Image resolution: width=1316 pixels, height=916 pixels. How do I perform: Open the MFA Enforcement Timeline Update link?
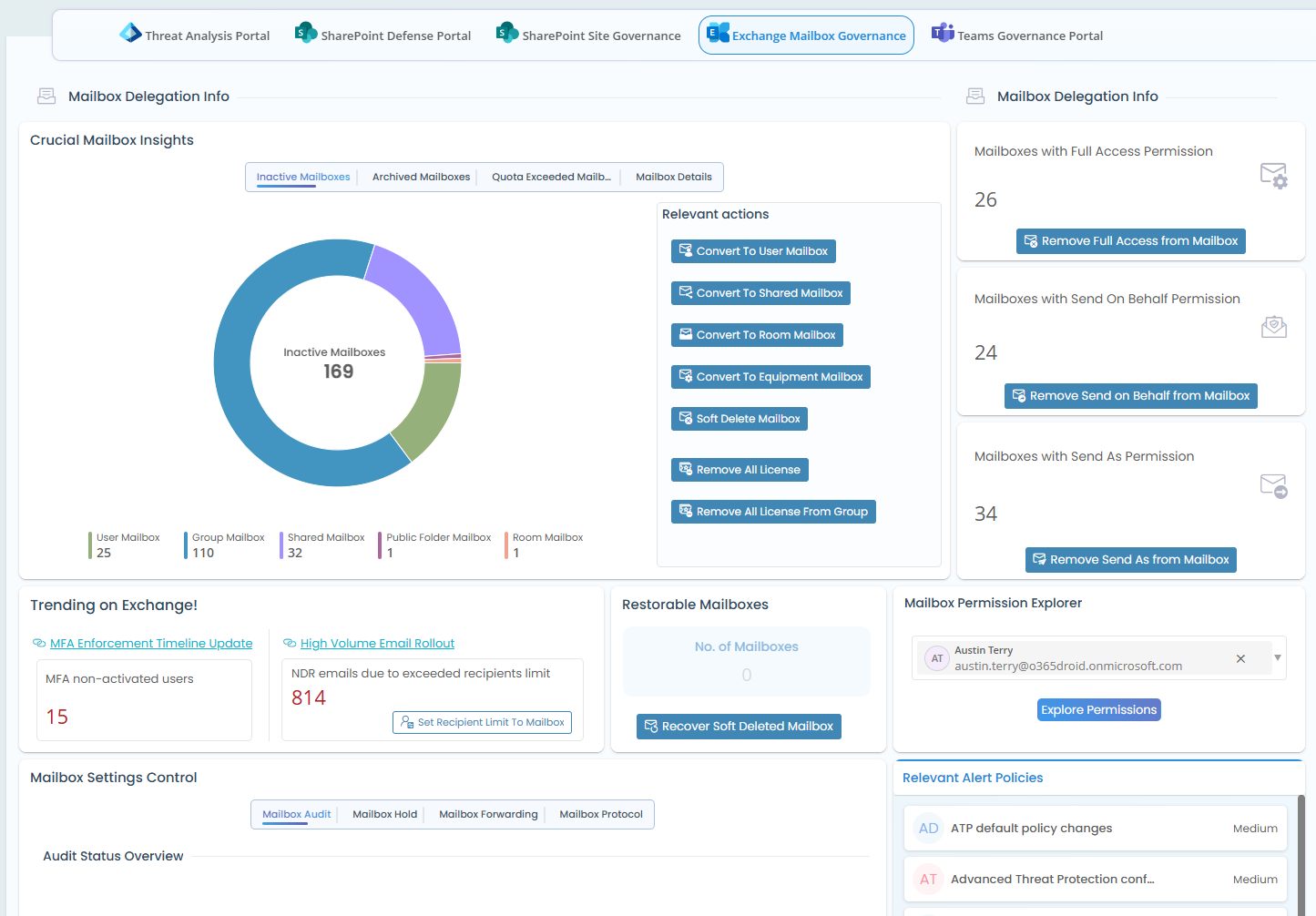(x=151, y=643)
